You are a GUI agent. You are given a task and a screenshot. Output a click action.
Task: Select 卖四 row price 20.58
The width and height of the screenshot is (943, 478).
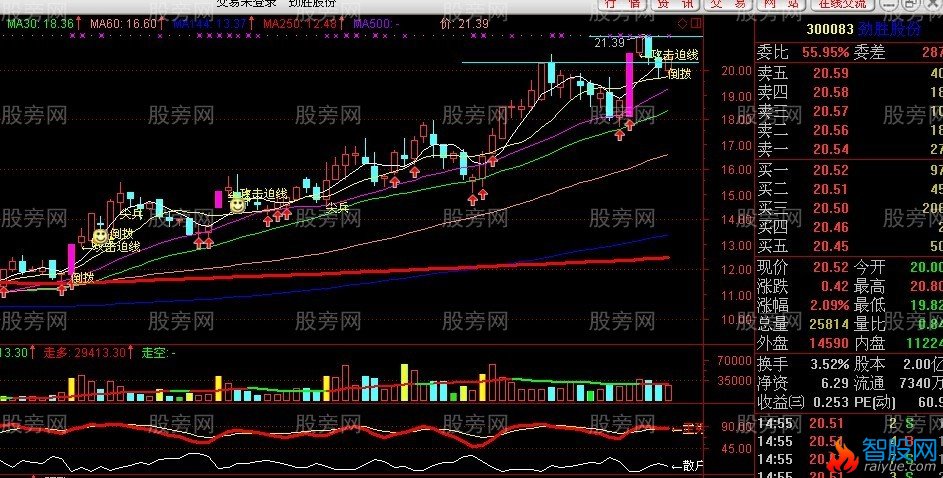click(x=831, y=93)
